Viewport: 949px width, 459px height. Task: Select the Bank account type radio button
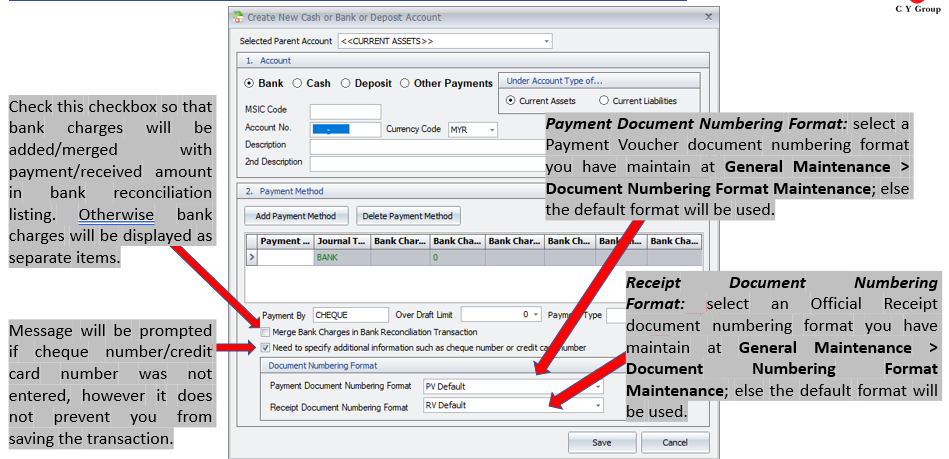(250, 84)
